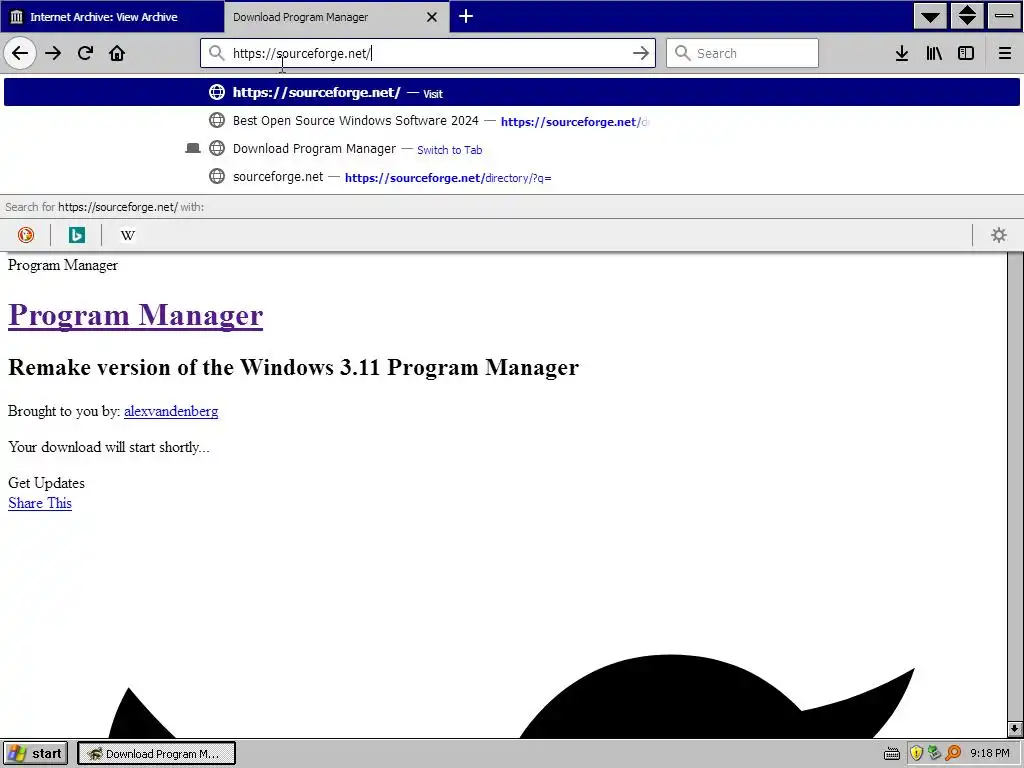Select Download Program Manager Switch to Tab suggestion
The image size is (1024, 768).
[x=511, y=149]
